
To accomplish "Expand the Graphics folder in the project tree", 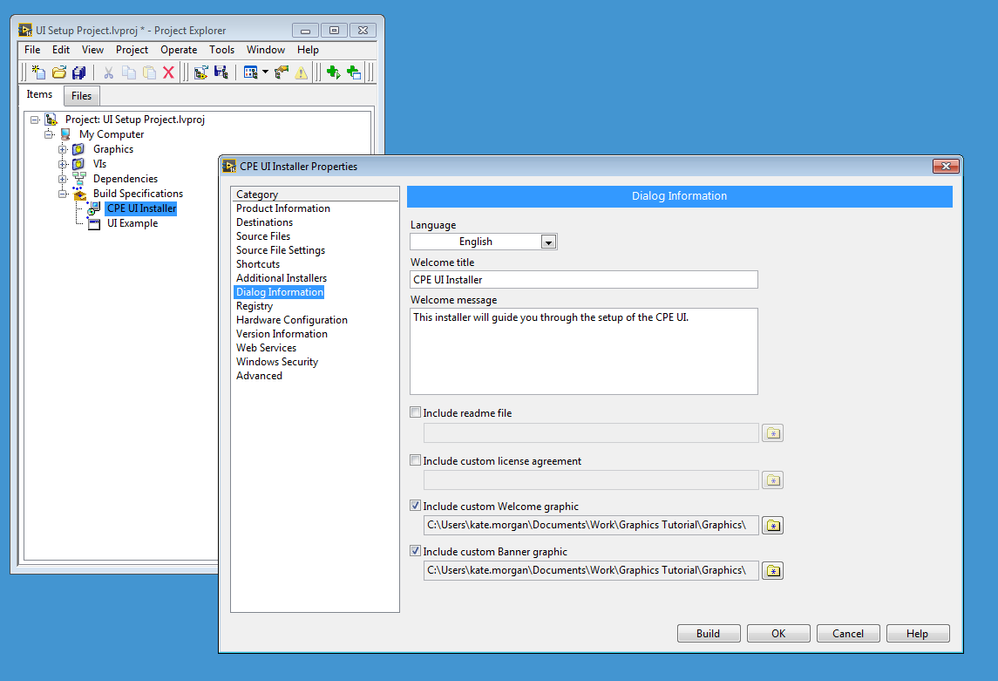I will (60, 148).
